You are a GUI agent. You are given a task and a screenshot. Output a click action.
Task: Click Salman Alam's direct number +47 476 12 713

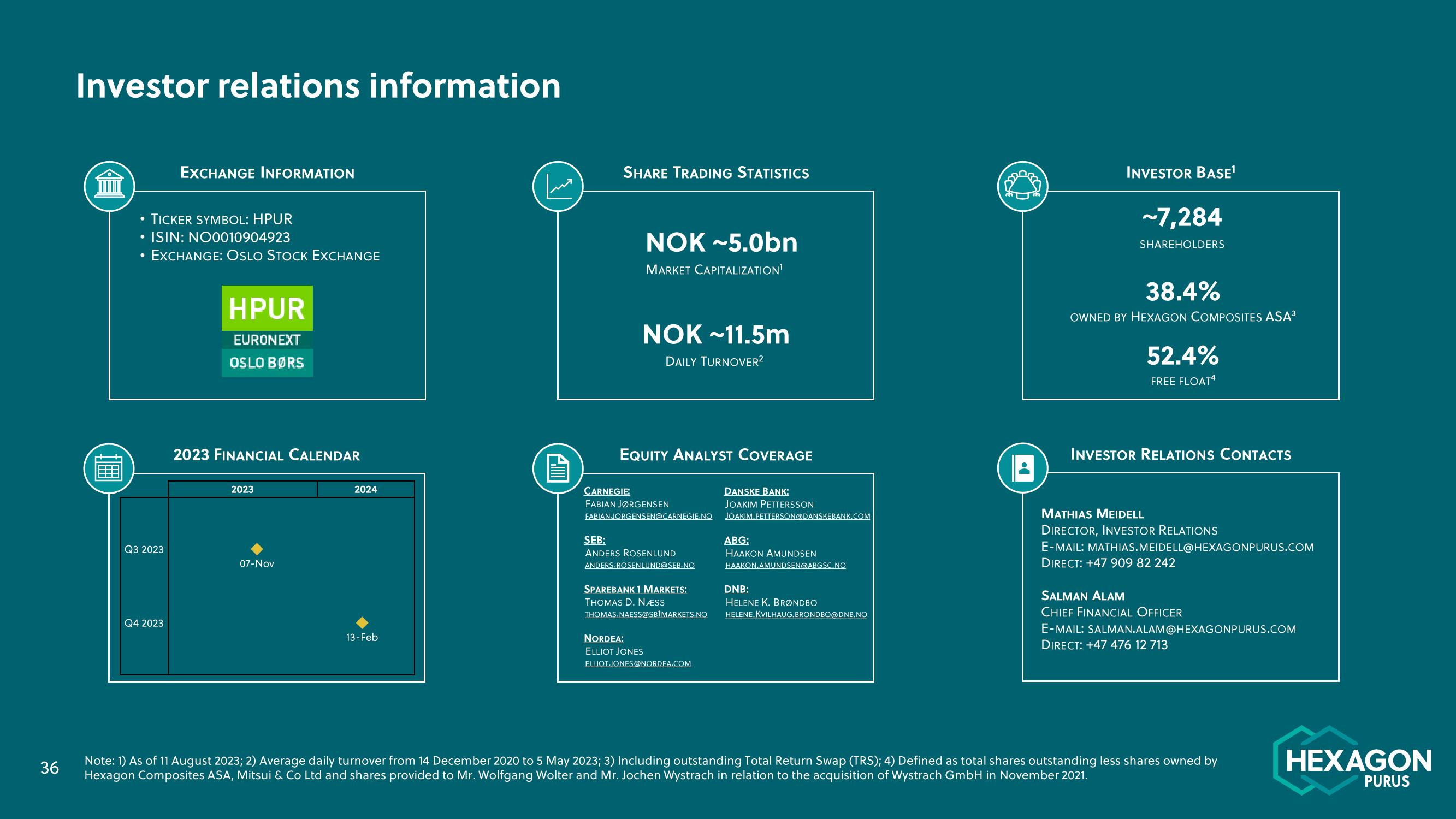(x=1127, y=645)
